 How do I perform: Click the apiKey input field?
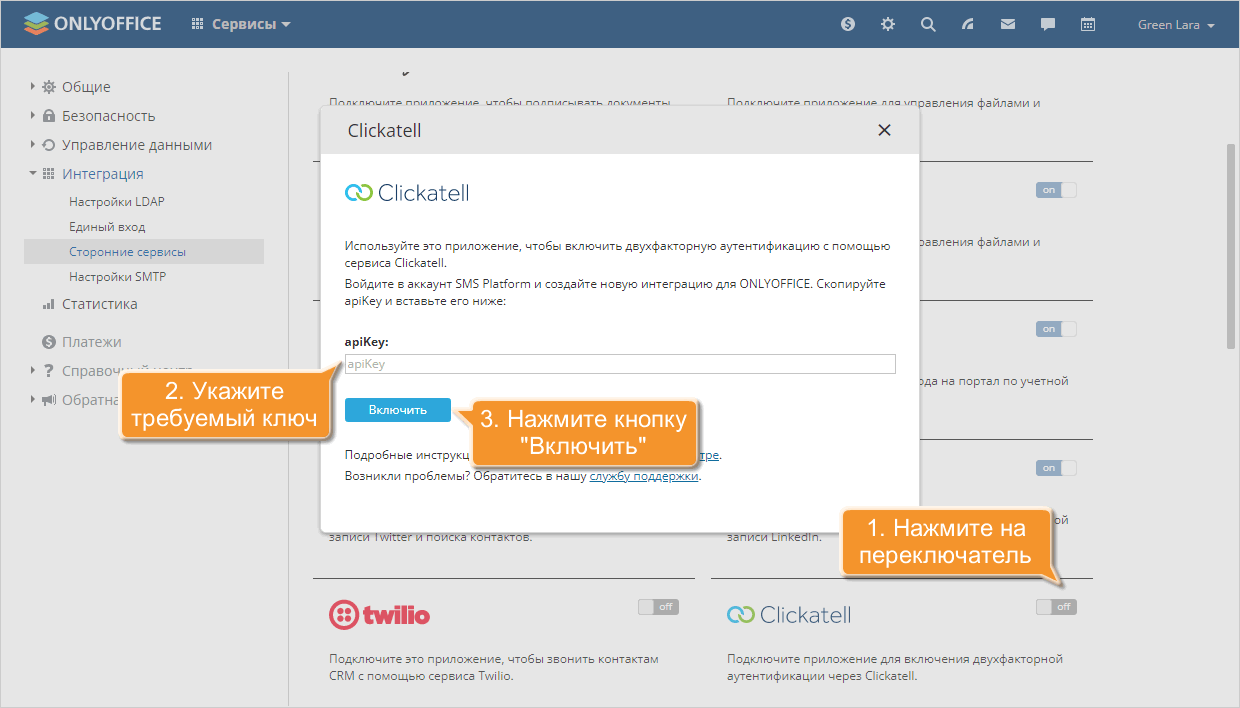(620, 364)
